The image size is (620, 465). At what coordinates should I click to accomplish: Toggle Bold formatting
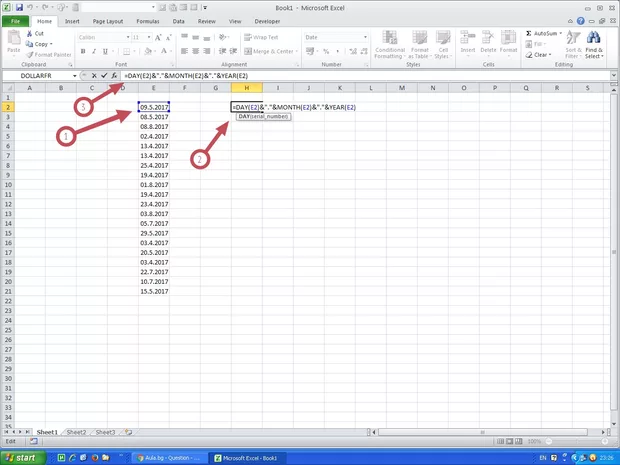83,51
